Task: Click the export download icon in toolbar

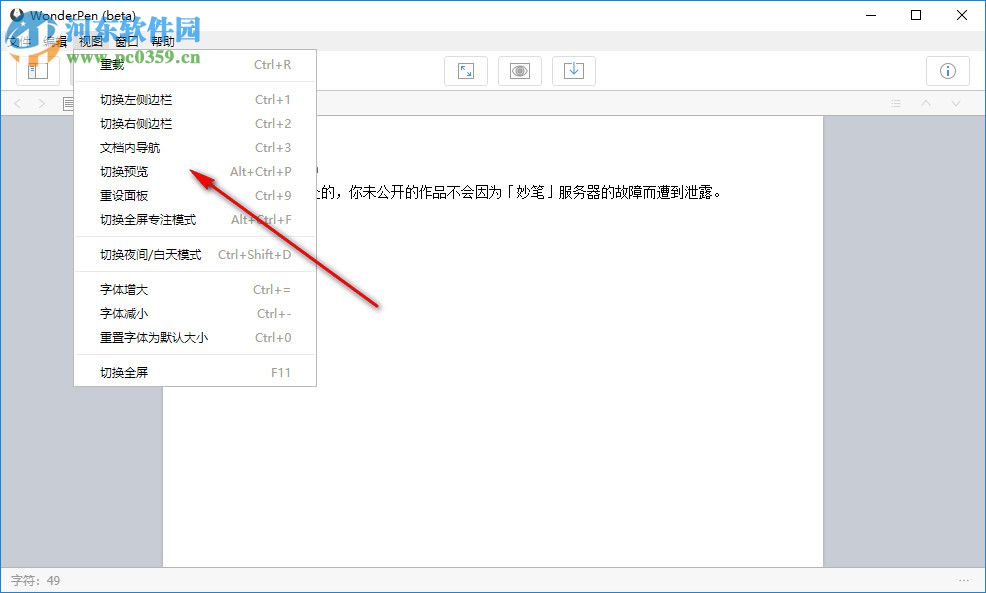Action: (x=574, y=70)
